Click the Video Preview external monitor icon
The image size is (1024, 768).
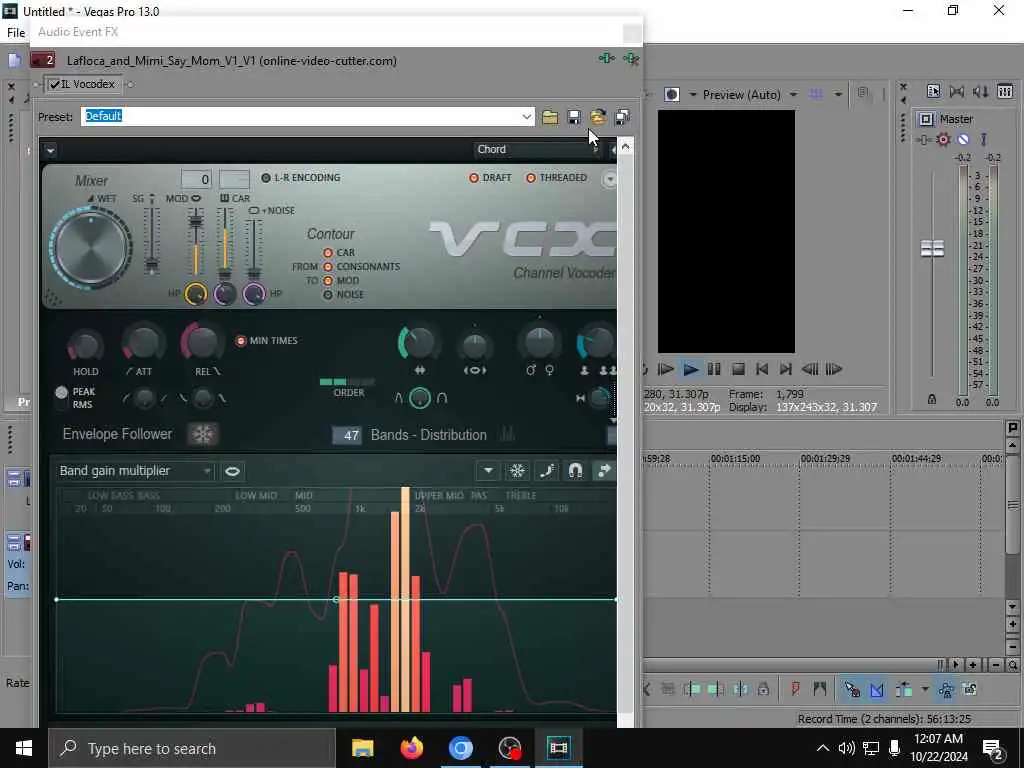click(671, 95)
